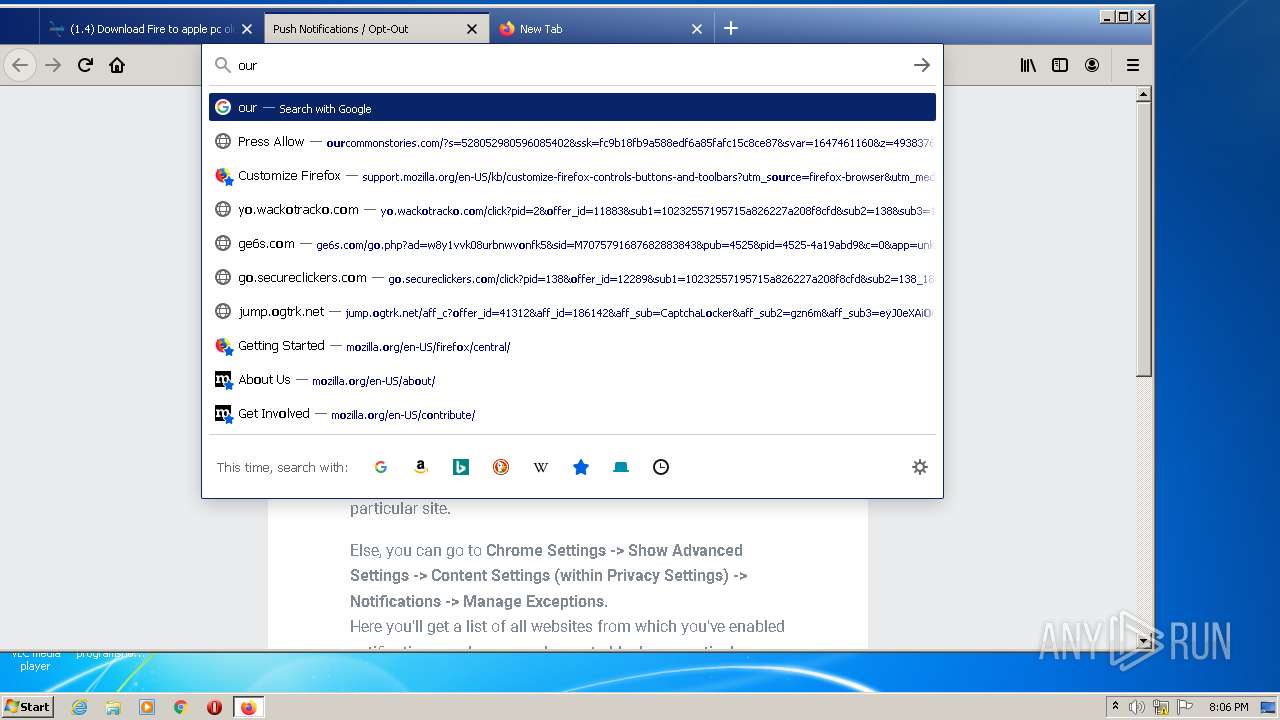1280x720 pixels.
Task: Click the scrollbar up arrow
Action: [x=1144, y=95]
